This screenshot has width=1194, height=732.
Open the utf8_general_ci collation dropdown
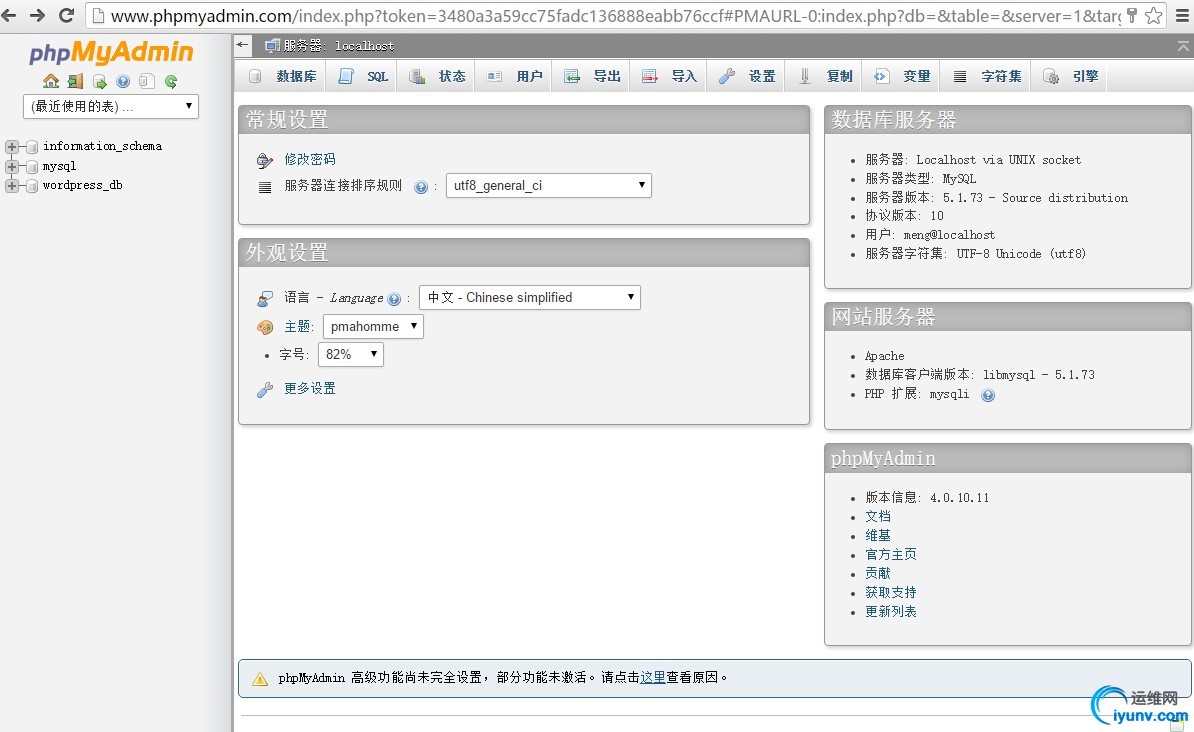(x=548, y=185)
